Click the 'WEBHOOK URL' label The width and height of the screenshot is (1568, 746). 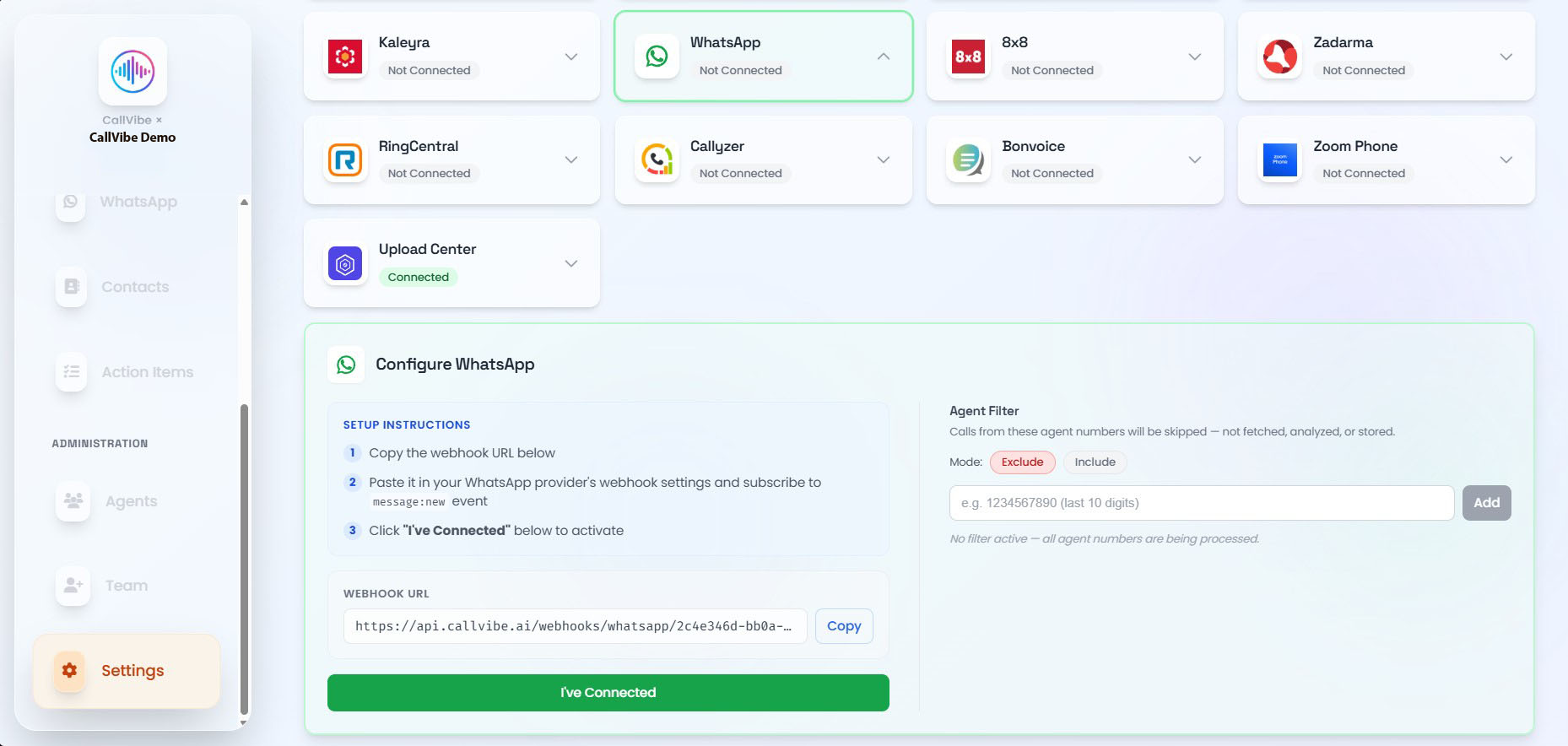click(x=387, y=594)
